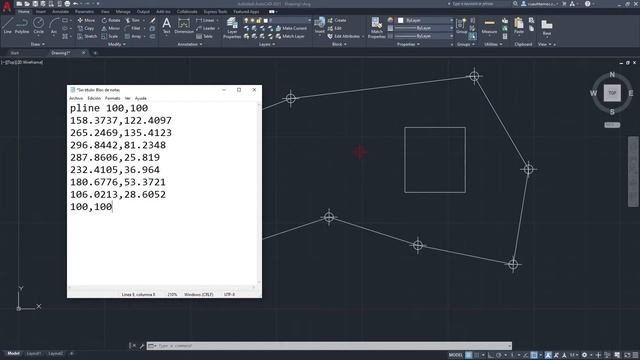Open the Annotate ribbon tab

pyautogui.click(x=60, y=11)
